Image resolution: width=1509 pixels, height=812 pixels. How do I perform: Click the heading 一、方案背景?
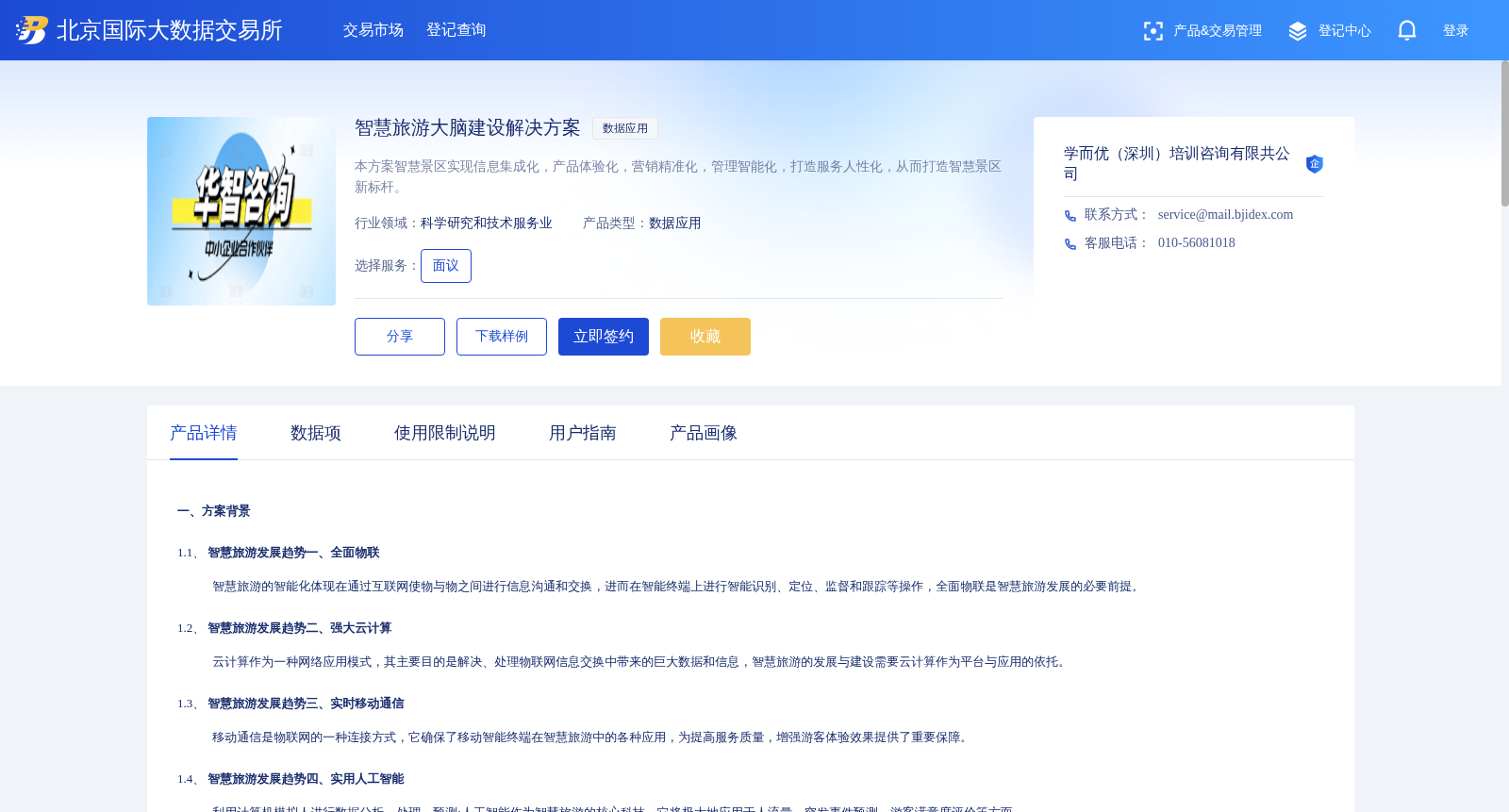click(x=214, y=511)
